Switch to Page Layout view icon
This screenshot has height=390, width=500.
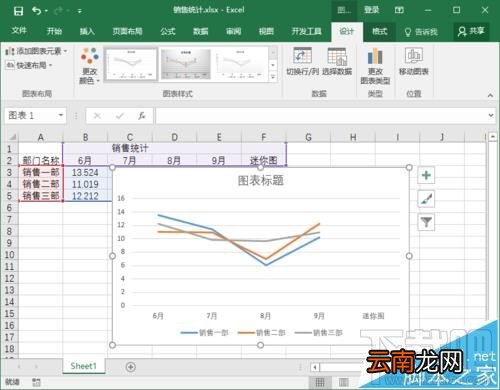[343, 382]
